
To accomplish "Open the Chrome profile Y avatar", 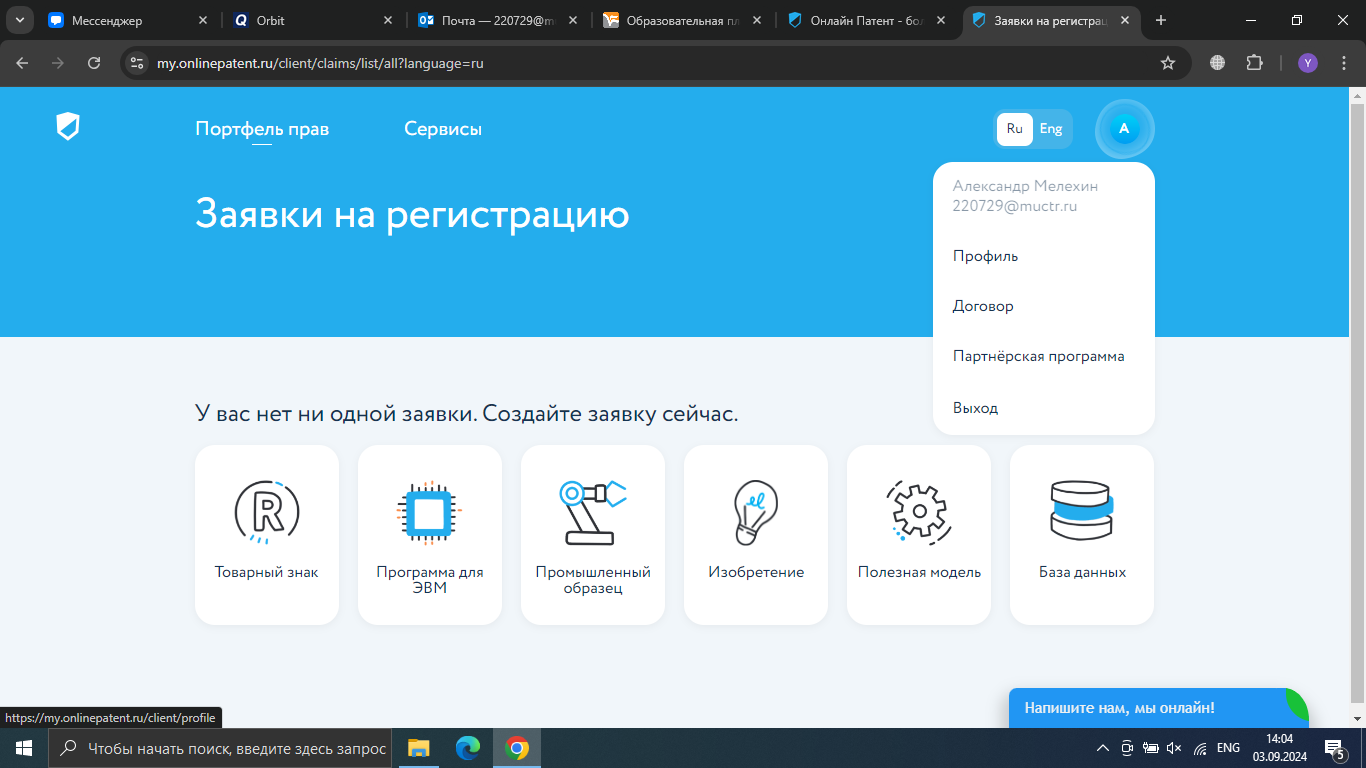I will [x=1308, y=63].
